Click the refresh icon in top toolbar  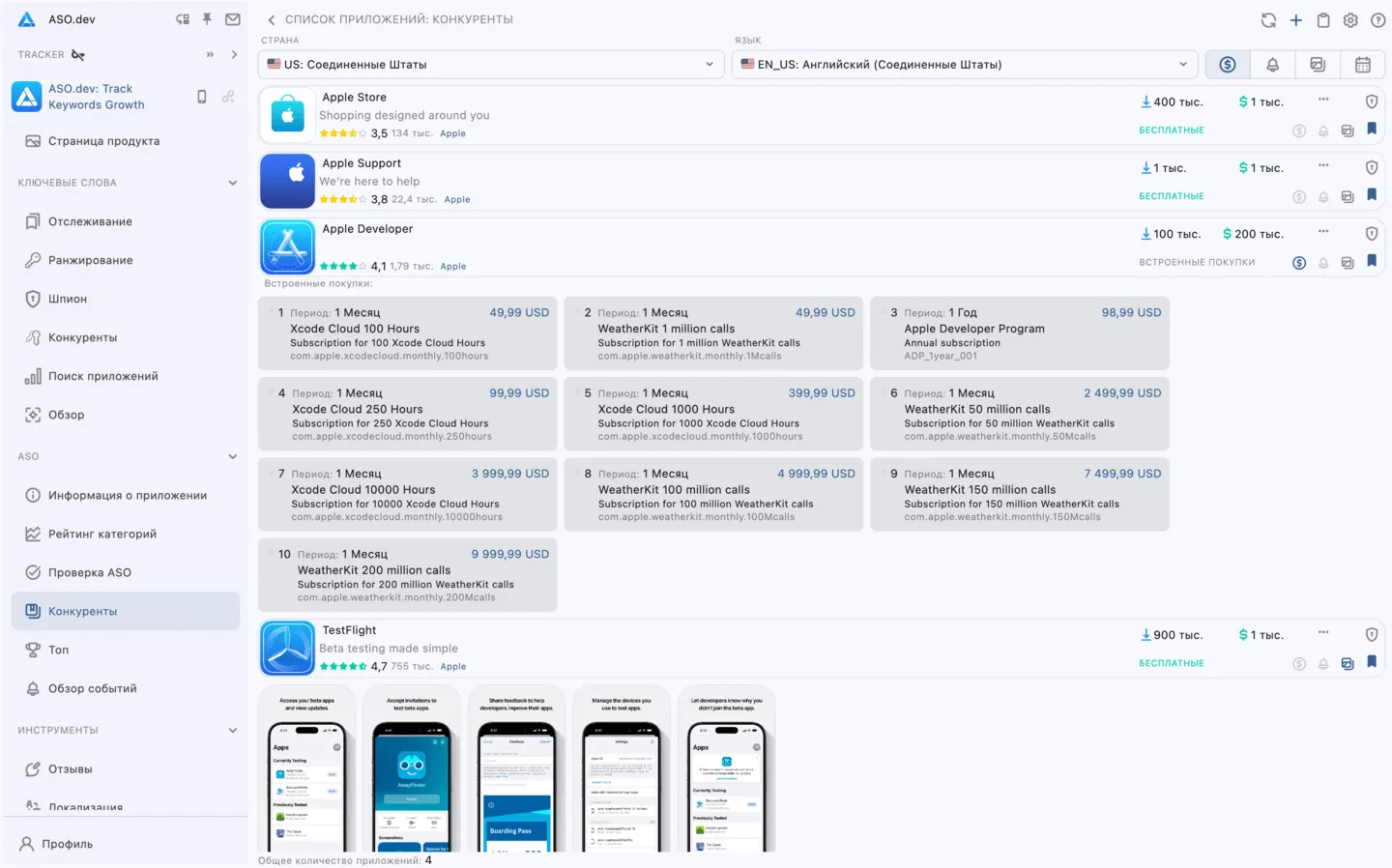click(1268, 20)
